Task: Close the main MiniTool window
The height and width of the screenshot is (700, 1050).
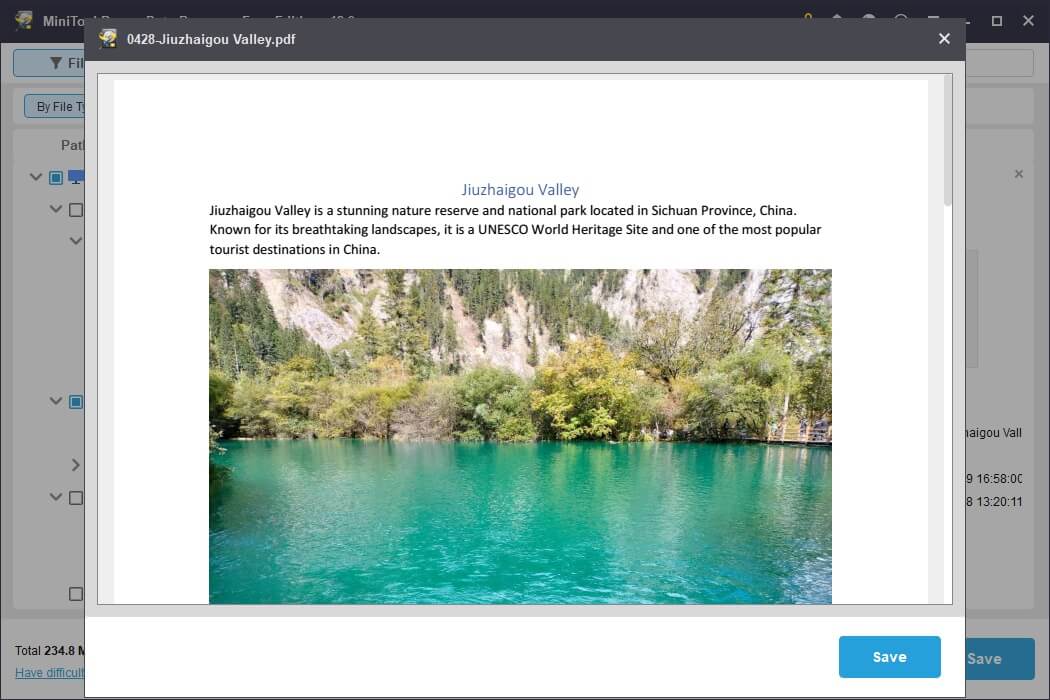Action: point(1029,21)
